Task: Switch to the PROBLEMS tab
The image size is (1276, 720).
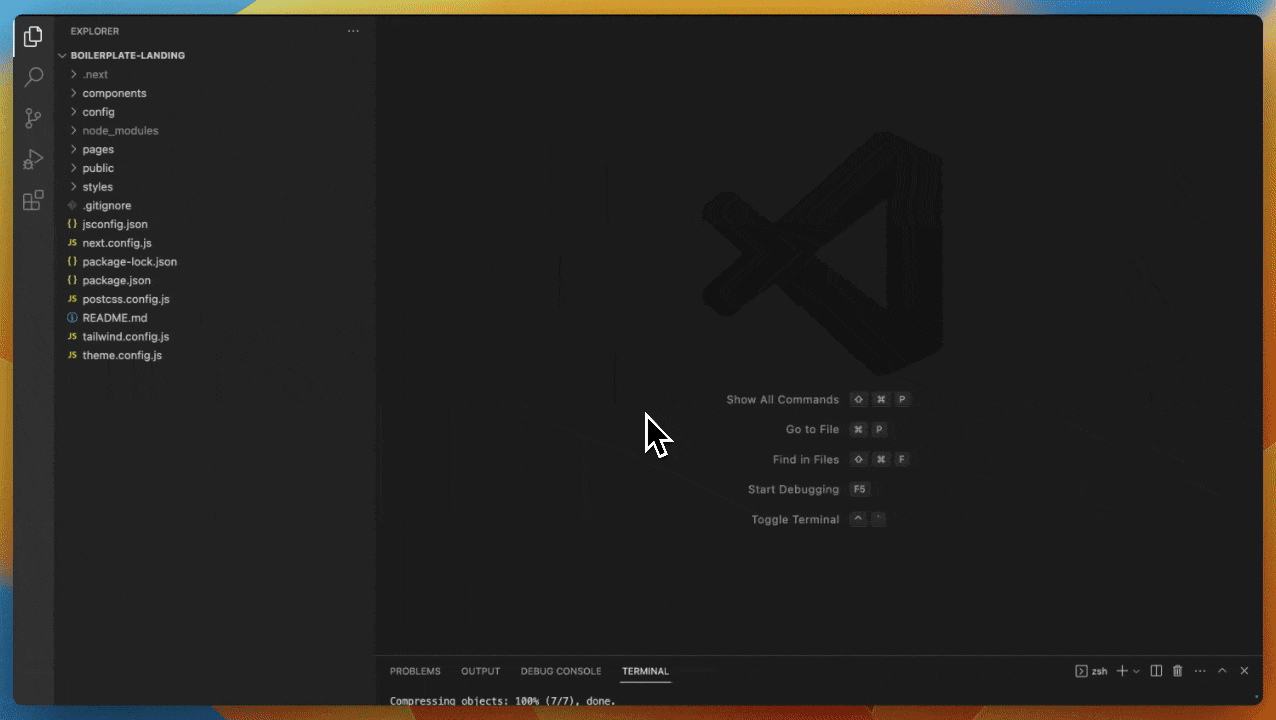Action: pyautogui.click(x=415, y=671)
